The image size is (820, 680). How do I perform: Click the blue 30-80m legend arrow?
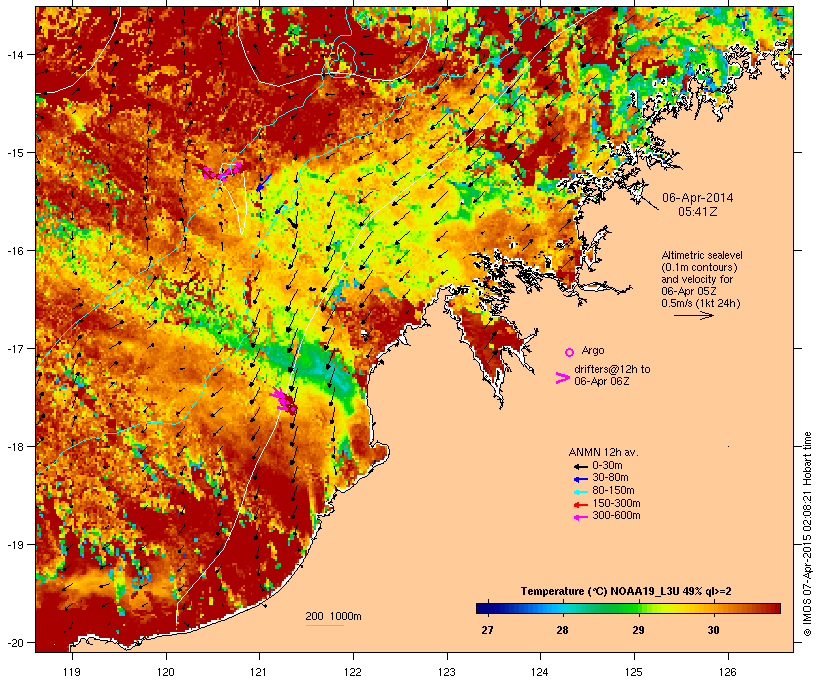pyautogui.click(x=580, y=479)
